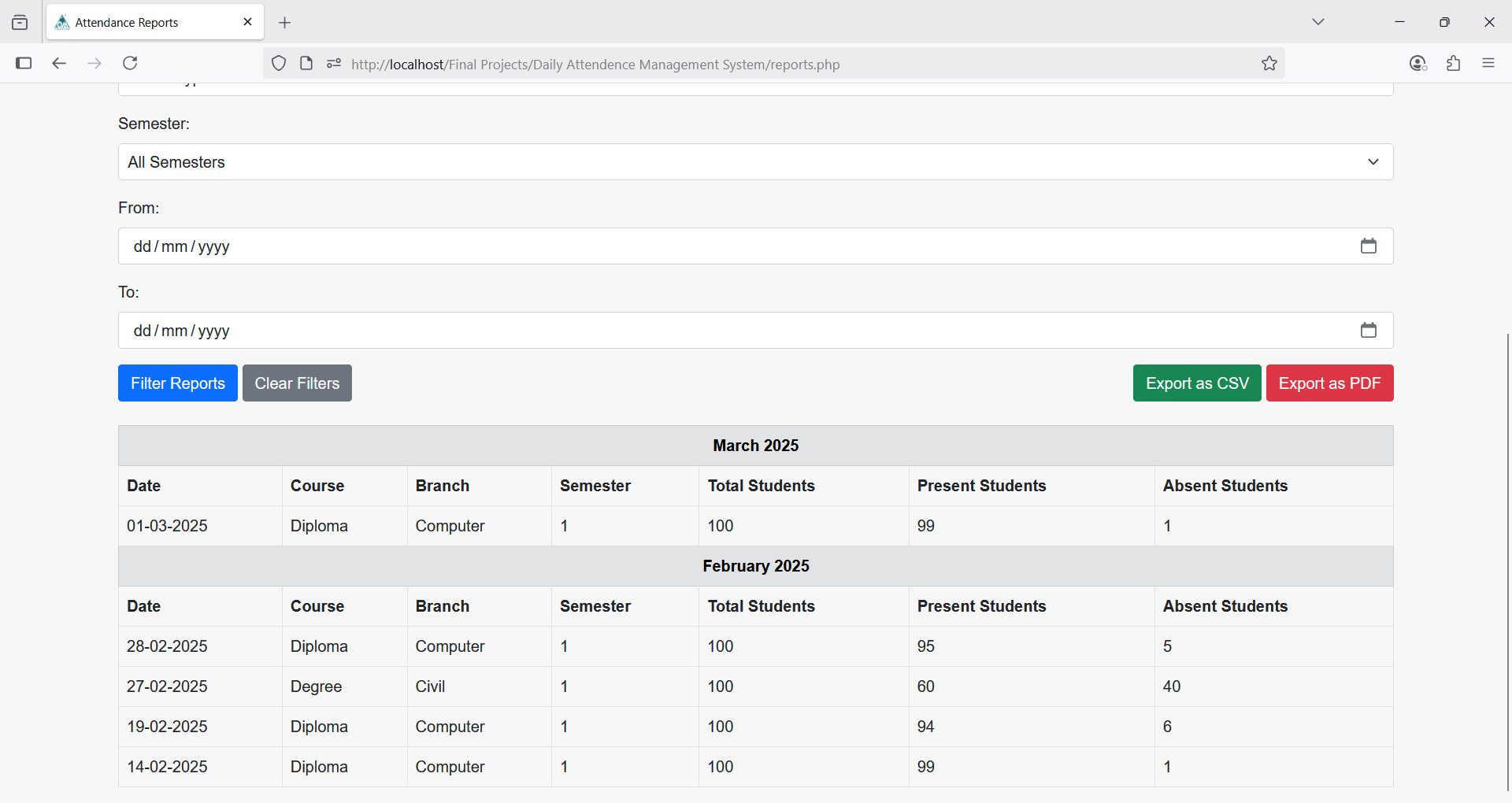1512x803 pixels.
Task: Click tracking protection shield icon
Action: (x=279, y=64)
